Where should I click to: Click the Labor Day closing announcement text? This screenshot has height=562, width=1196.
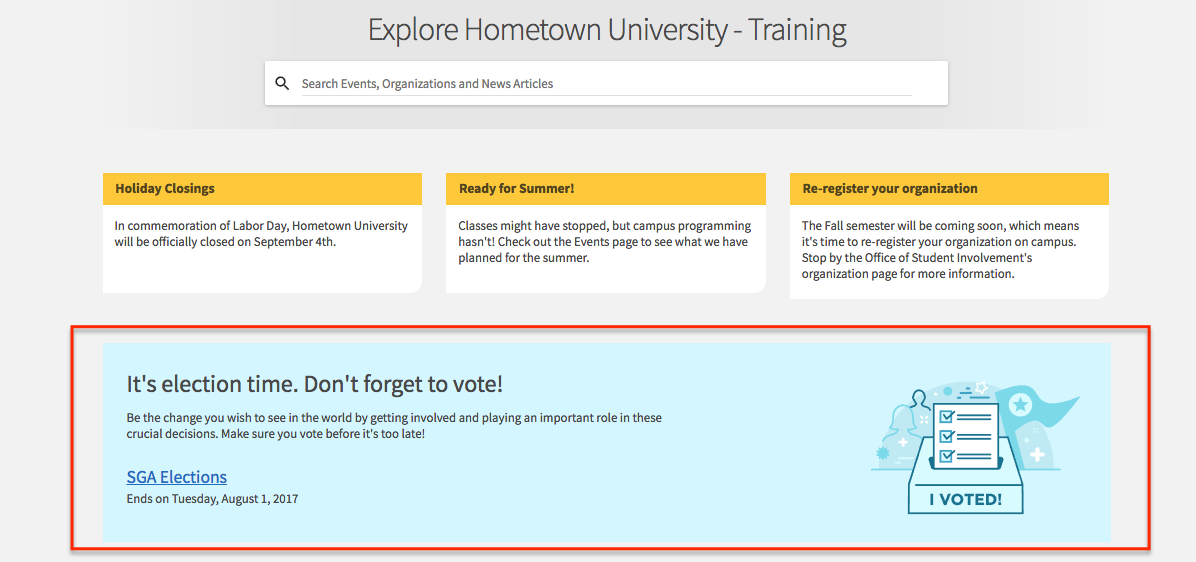pyautogui.click(x=262, y=234)
